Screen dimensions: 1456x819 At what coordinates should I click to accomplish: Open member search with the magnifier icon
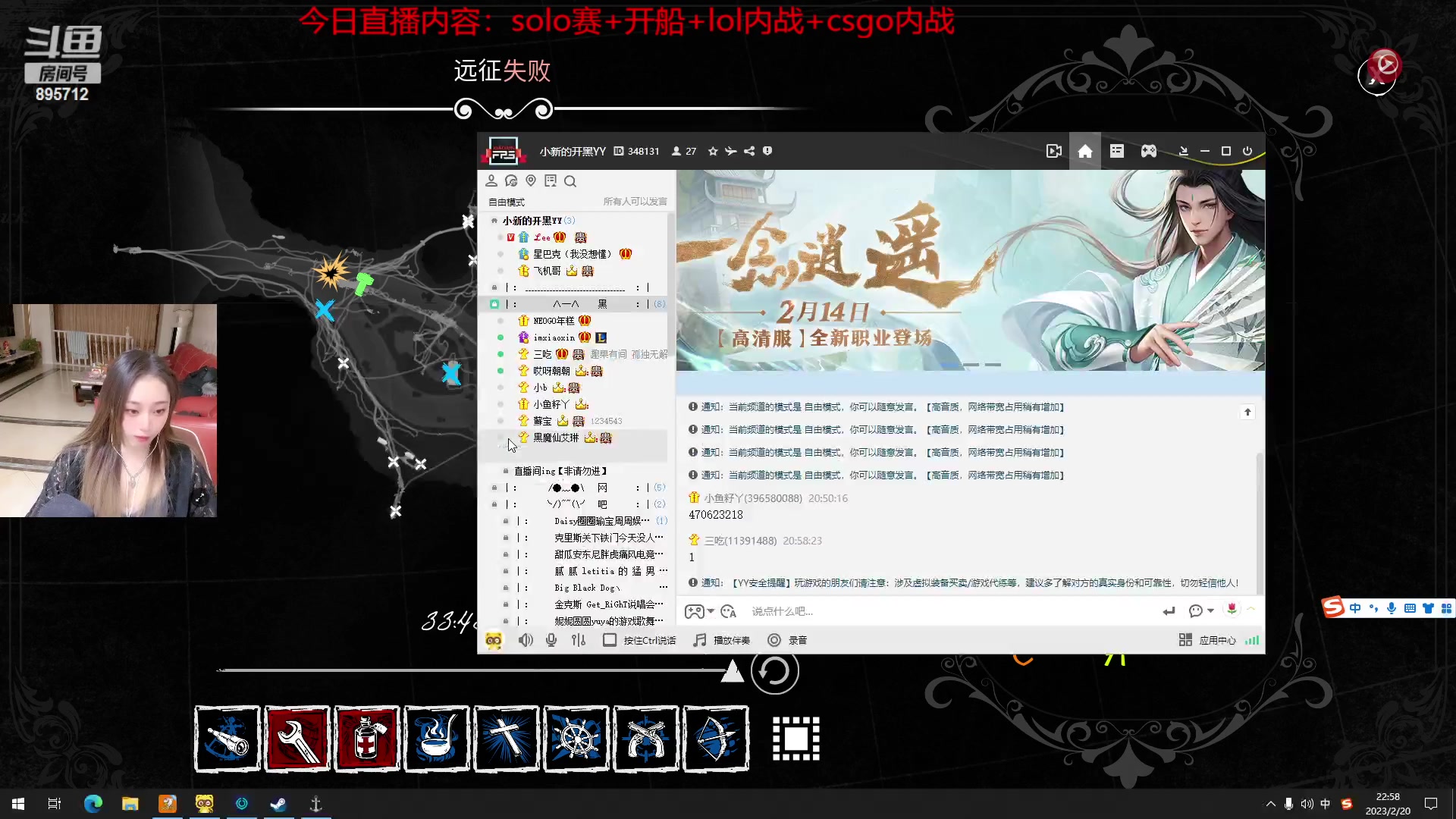click(570, 181)
